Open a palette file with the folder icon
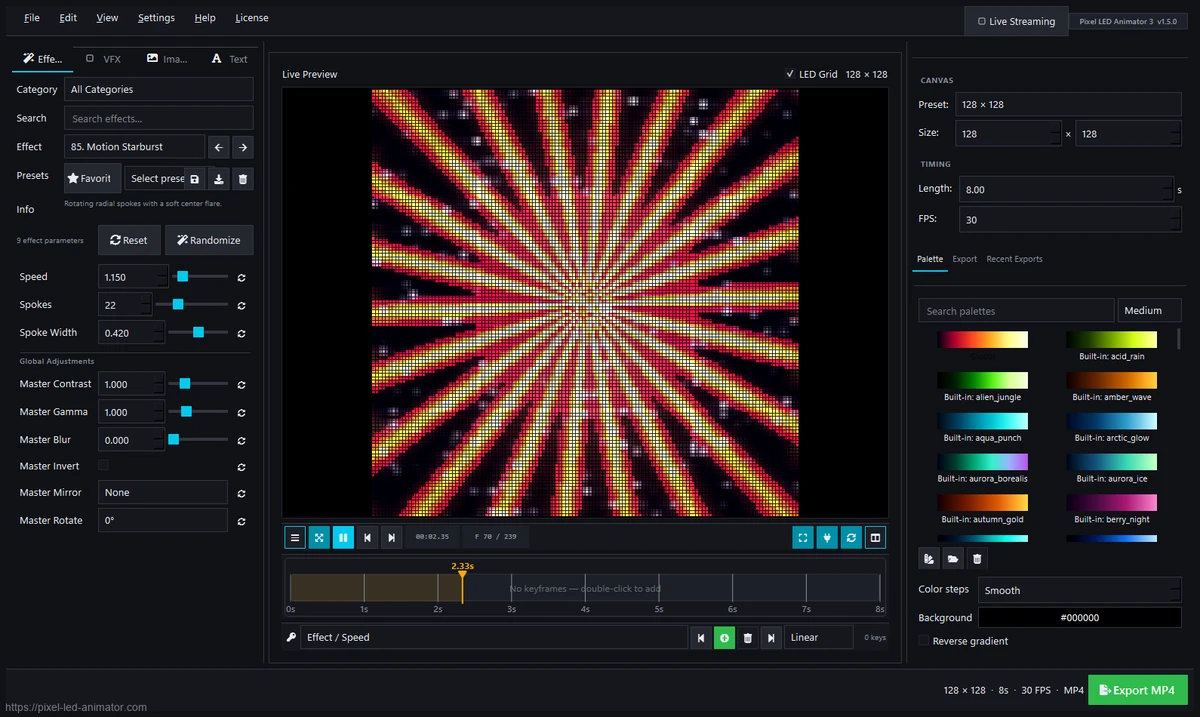This screenshot has height=717, width=1200. [953, 559]
